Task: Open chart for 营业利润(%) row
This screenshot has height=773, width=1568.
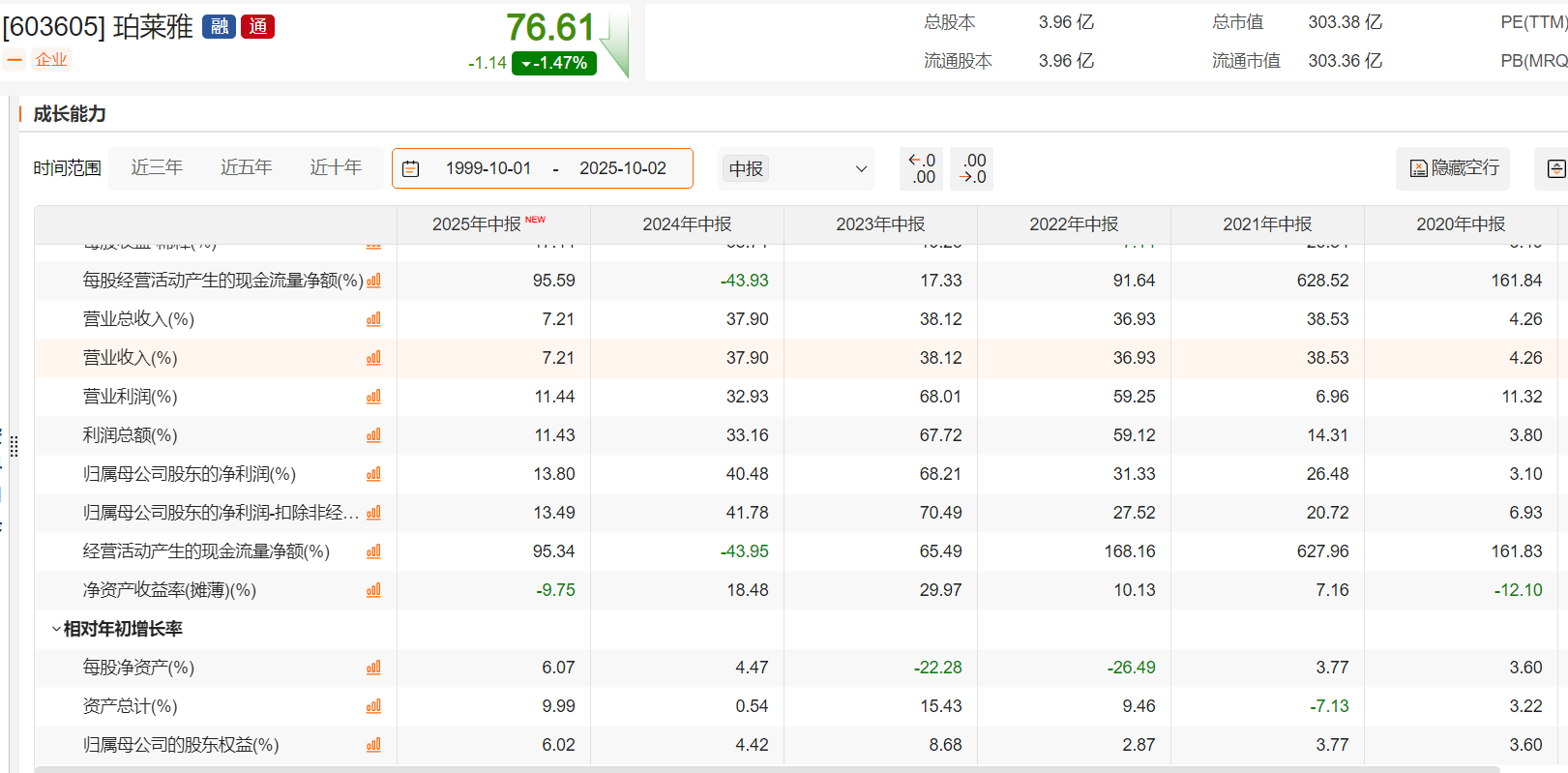Action: click(373, 397)
